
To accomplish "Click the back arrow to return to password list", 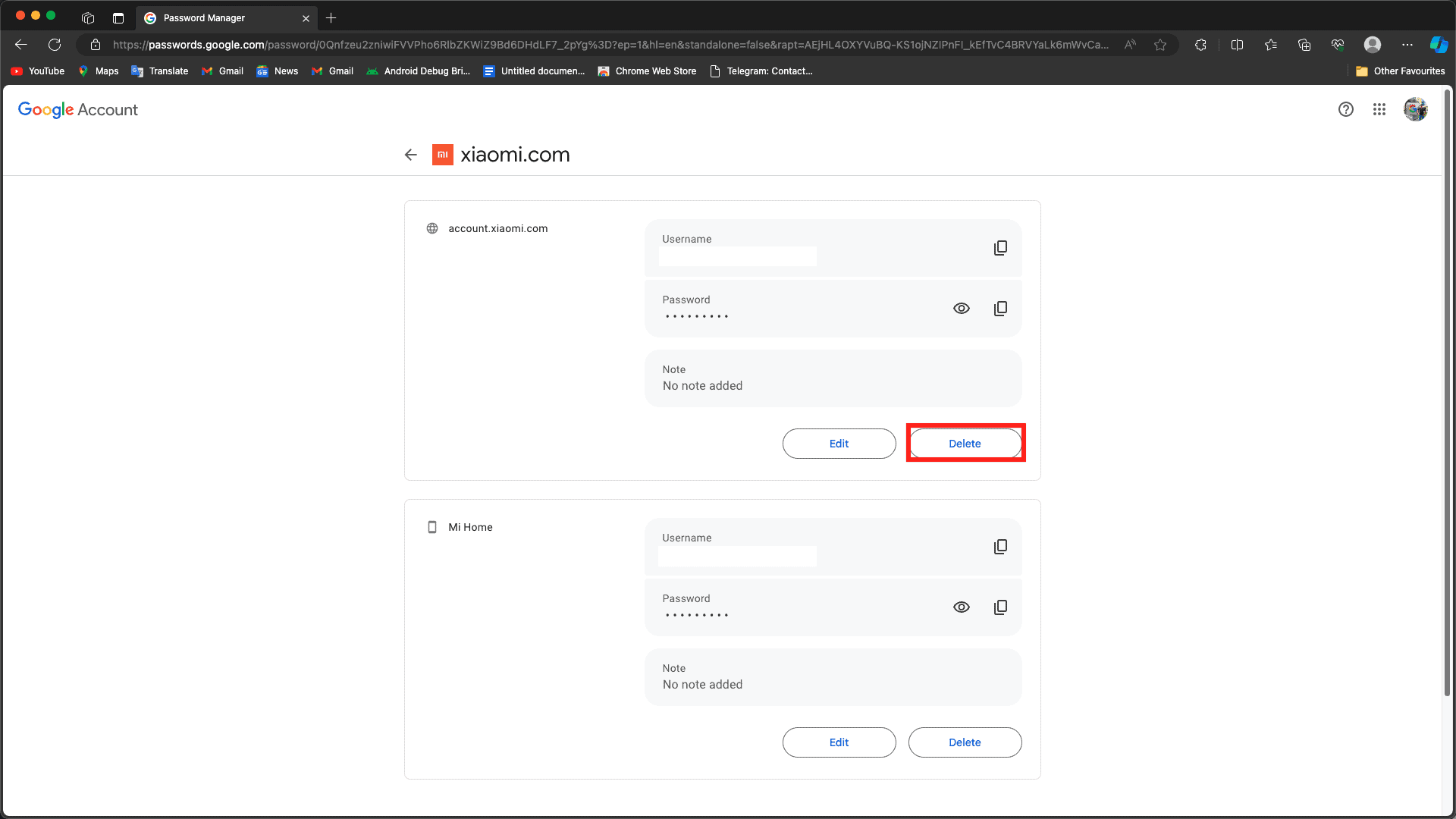I will [411, 155].
